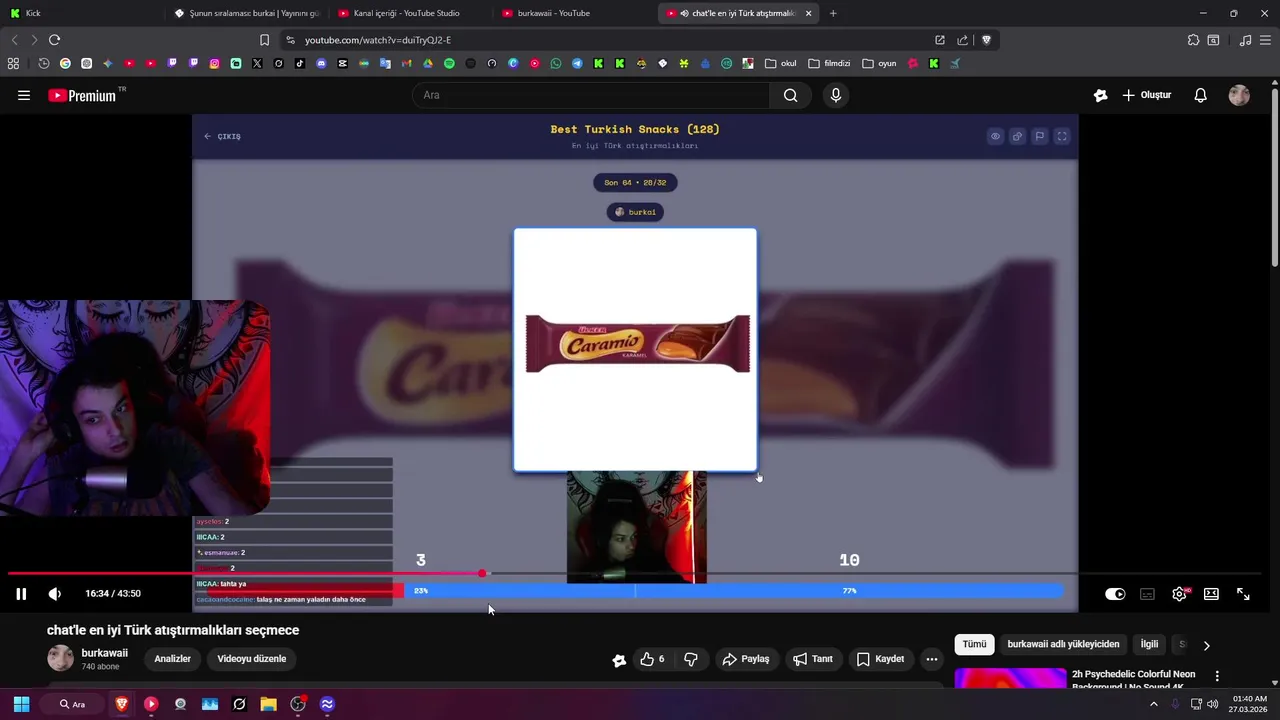Open X (Twitter) bookmark
1280x720 pixels.
(257, 63)
